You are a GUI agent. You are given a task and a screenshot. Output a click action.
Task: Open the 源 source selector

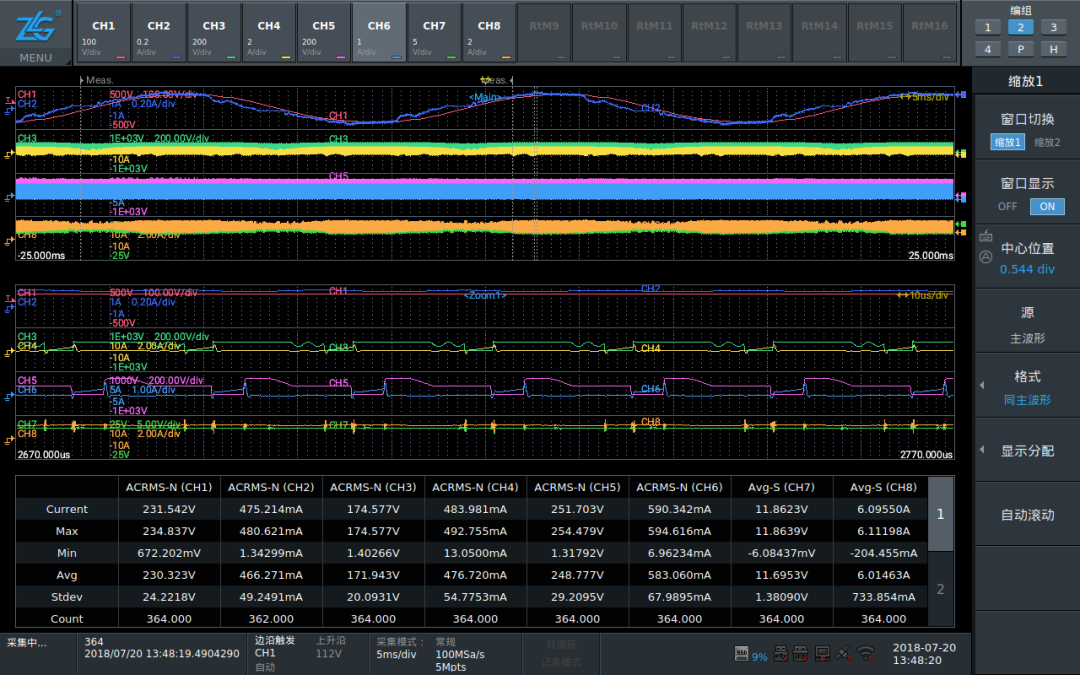point(1027,325)
